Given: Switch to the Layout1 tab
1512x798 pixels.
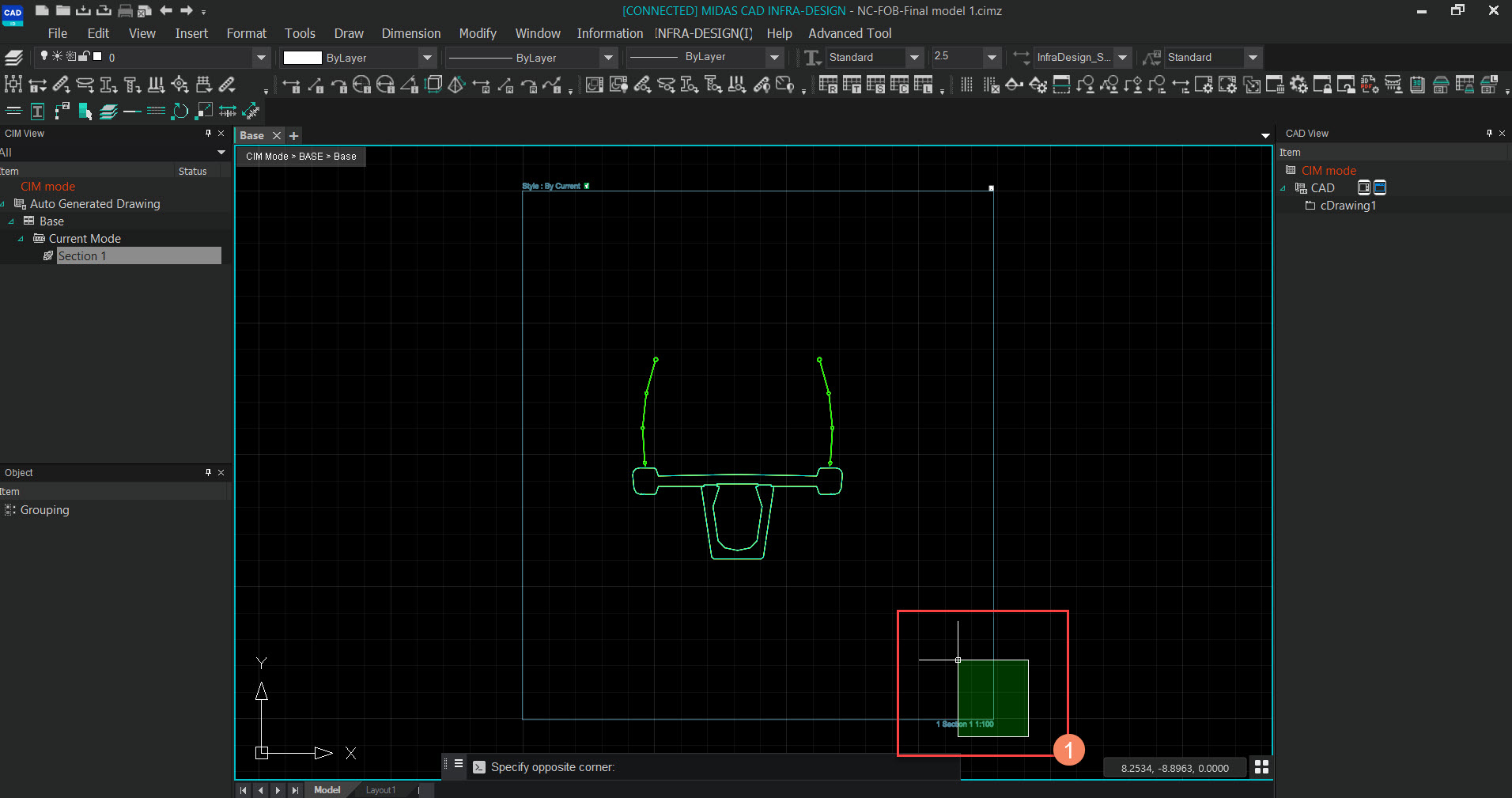Looking at the screenshot, I should [x=380, y=790].
